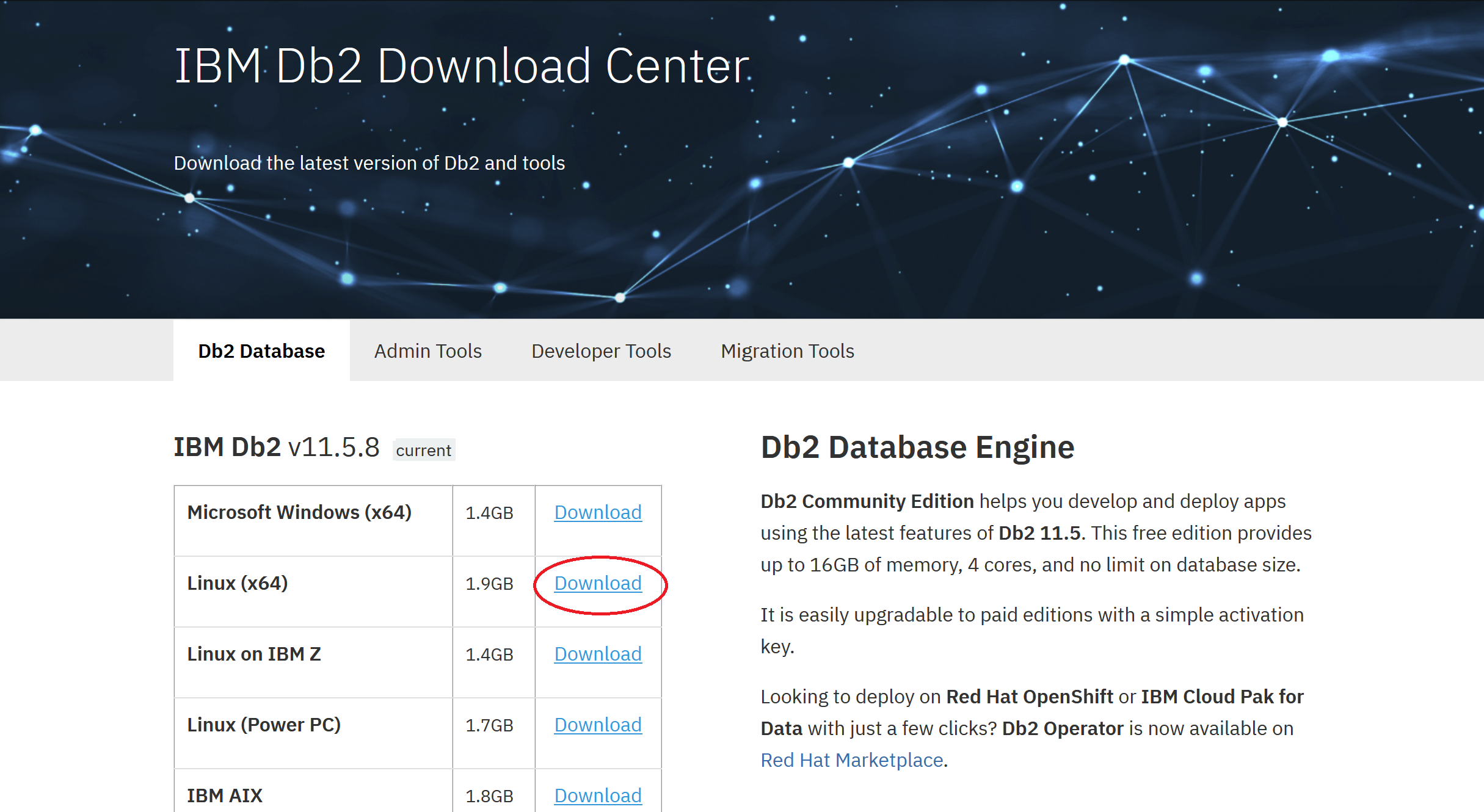The height and width of the screenshot is (812, 1484).
Task: Click the IBM Db2 v11.5.8 title
Action: pyautogui.click(x=276, y=447)
